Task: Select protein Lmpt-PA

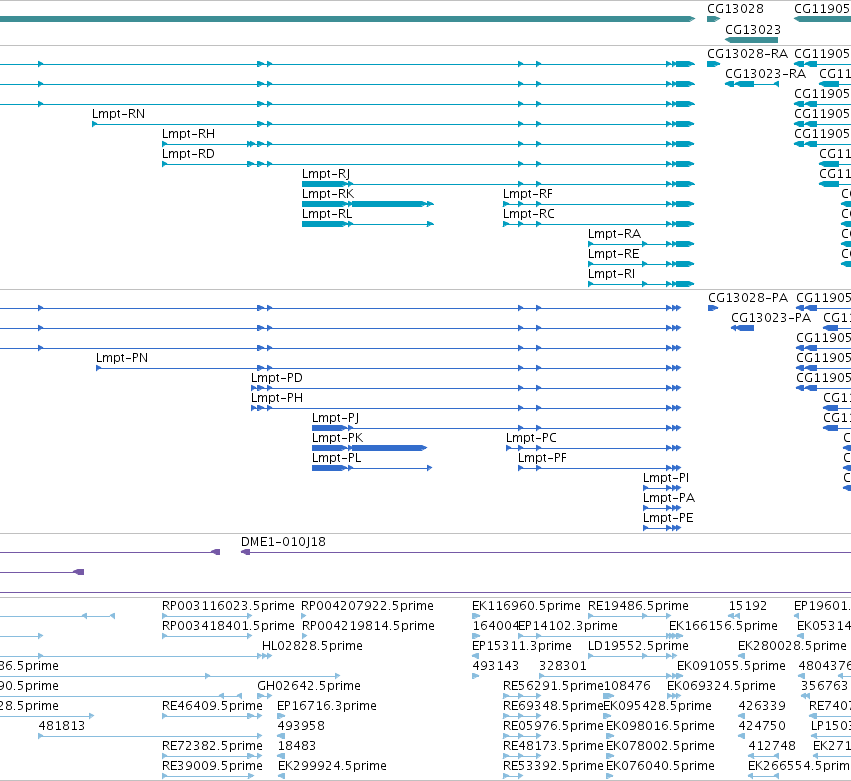Action: 669,498
